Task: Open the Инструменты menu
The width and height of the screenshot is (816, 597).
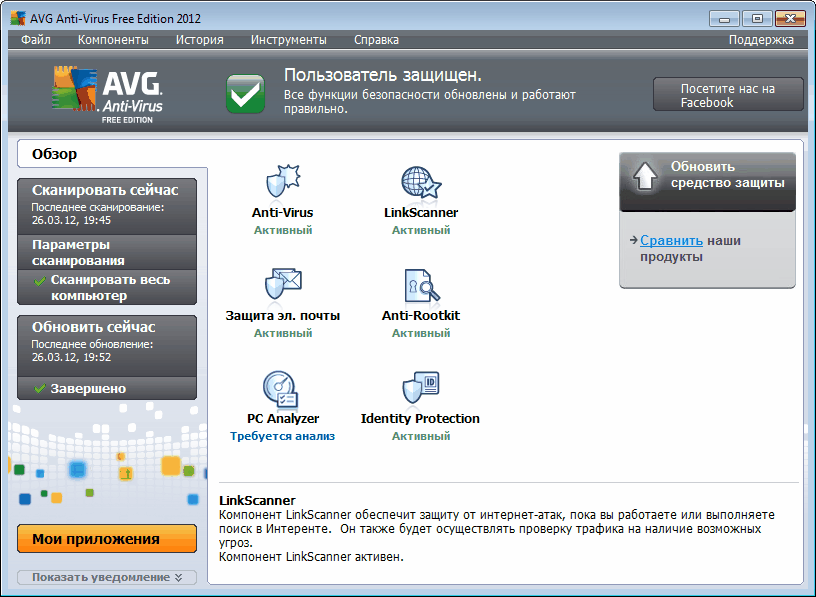Action: 288,40
